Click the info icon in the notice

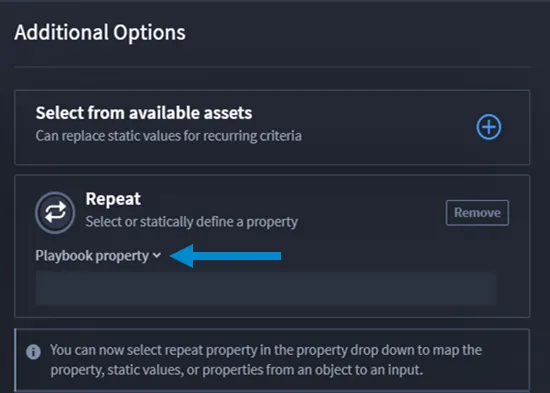tap(33, 352)
